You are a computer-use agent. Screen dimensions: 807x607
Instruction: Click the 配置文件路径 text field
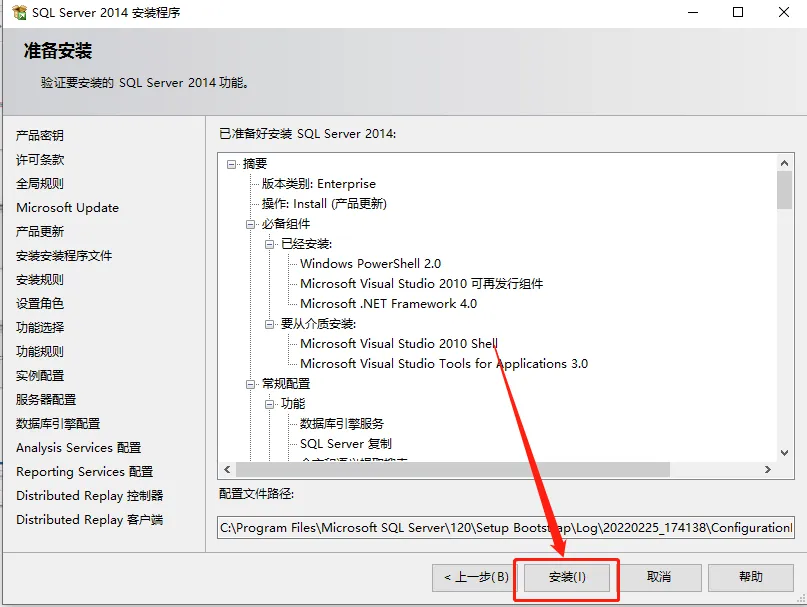(505, 528)
